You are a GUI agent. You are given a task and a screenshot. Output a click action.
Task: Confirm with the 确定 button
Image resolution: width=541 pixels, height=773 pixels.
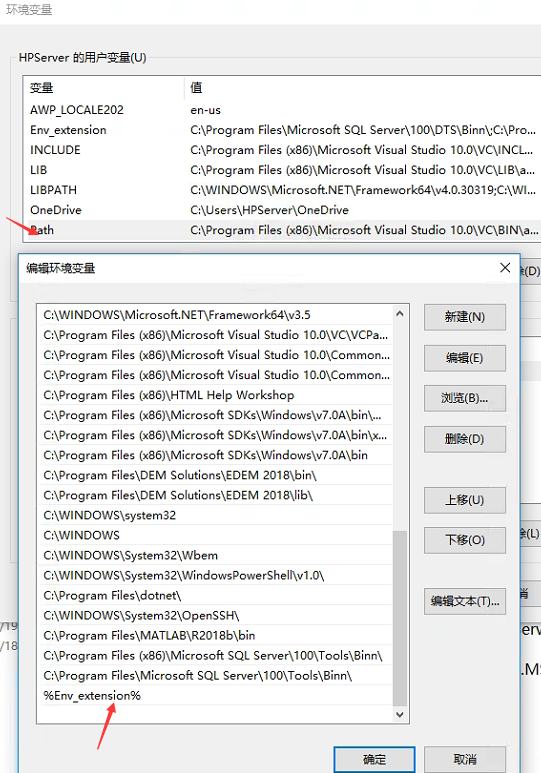(x=374, y=759)
